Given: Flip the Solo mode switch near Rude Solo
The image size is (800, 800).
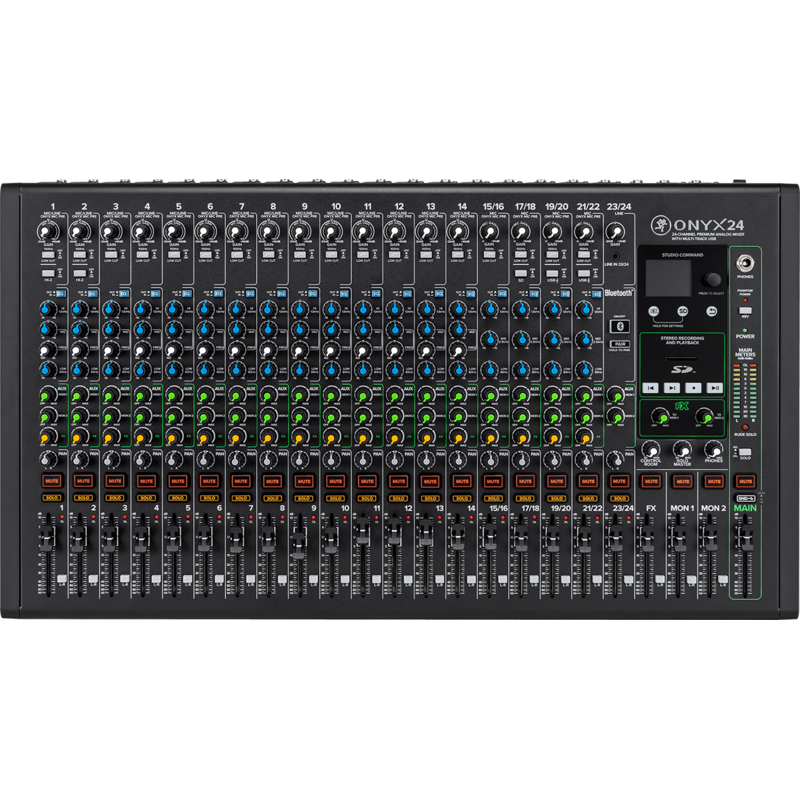Looking at the screenshot, I should pos(744,451).
